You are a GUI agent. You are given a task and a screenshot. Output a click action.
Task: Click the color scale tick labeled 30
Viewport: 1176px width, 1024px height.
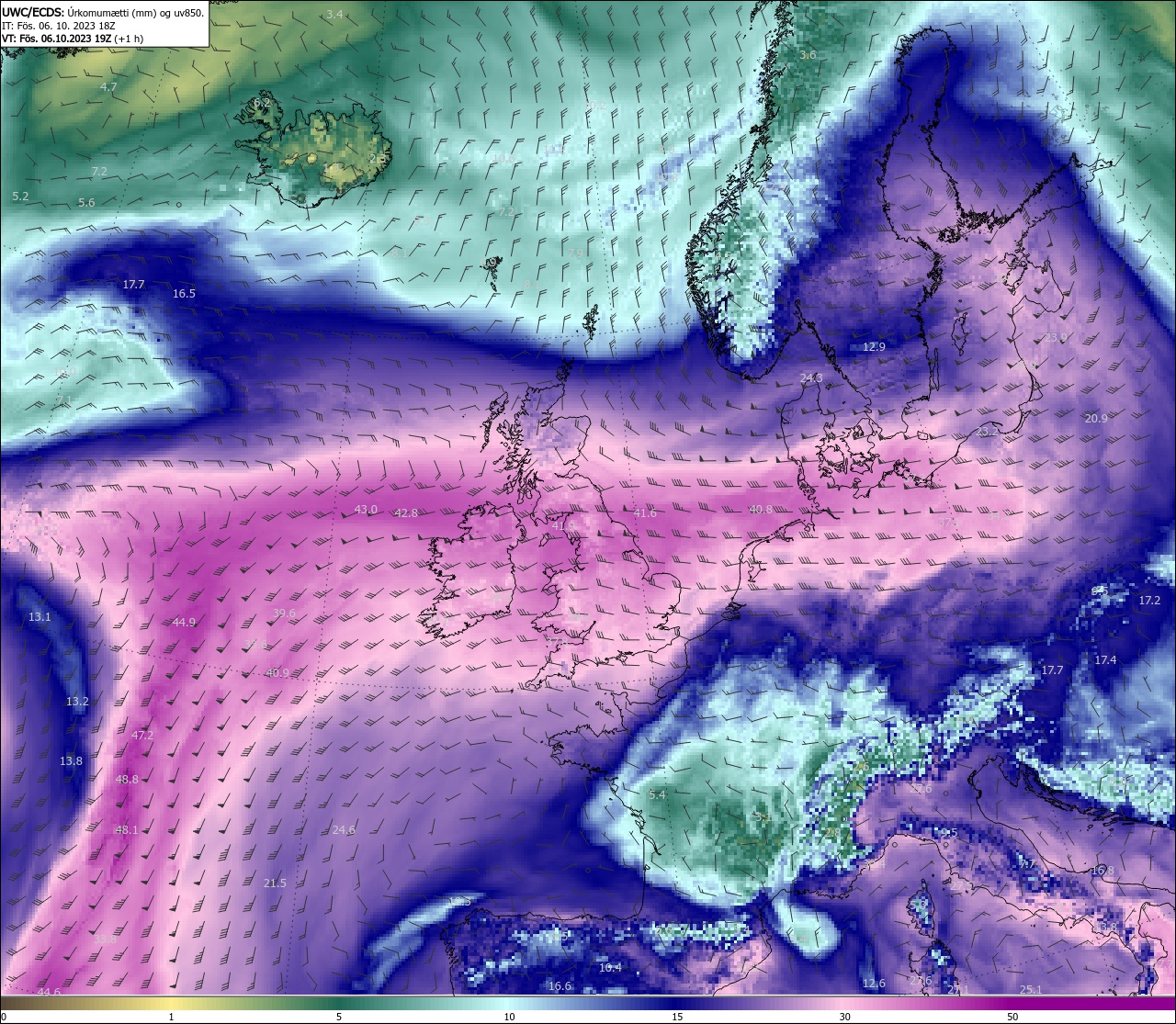coord(844,1017)
